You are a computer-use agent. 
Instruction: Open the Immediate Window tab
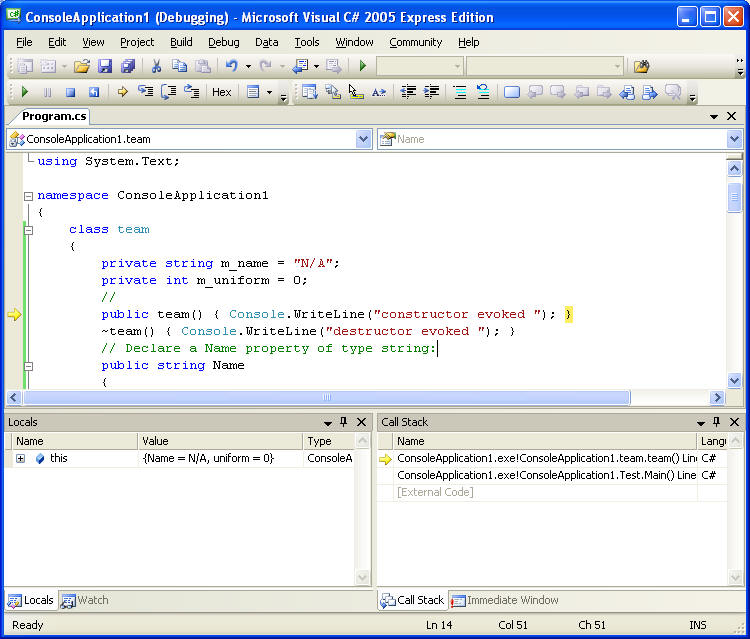pyautogui.click(x=505, y=600)
